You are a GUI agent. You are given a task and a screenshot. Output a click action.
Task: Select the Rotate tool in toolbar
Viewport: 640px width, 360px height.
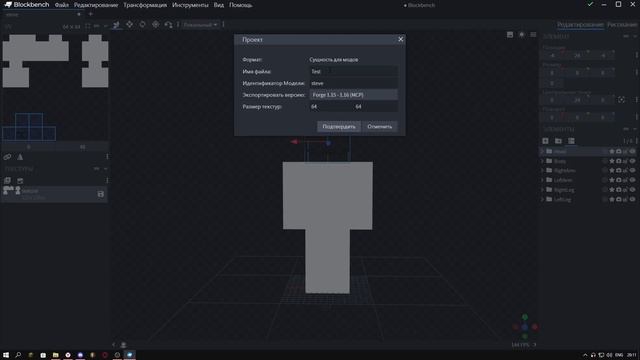click(142, 24)
